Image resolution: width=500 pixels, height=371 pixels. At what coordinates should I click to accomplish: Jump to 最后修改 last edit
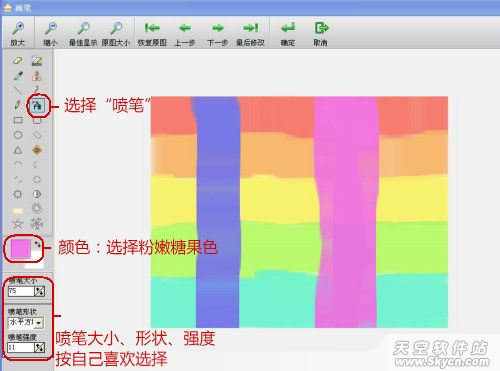[x=250, y=34]
